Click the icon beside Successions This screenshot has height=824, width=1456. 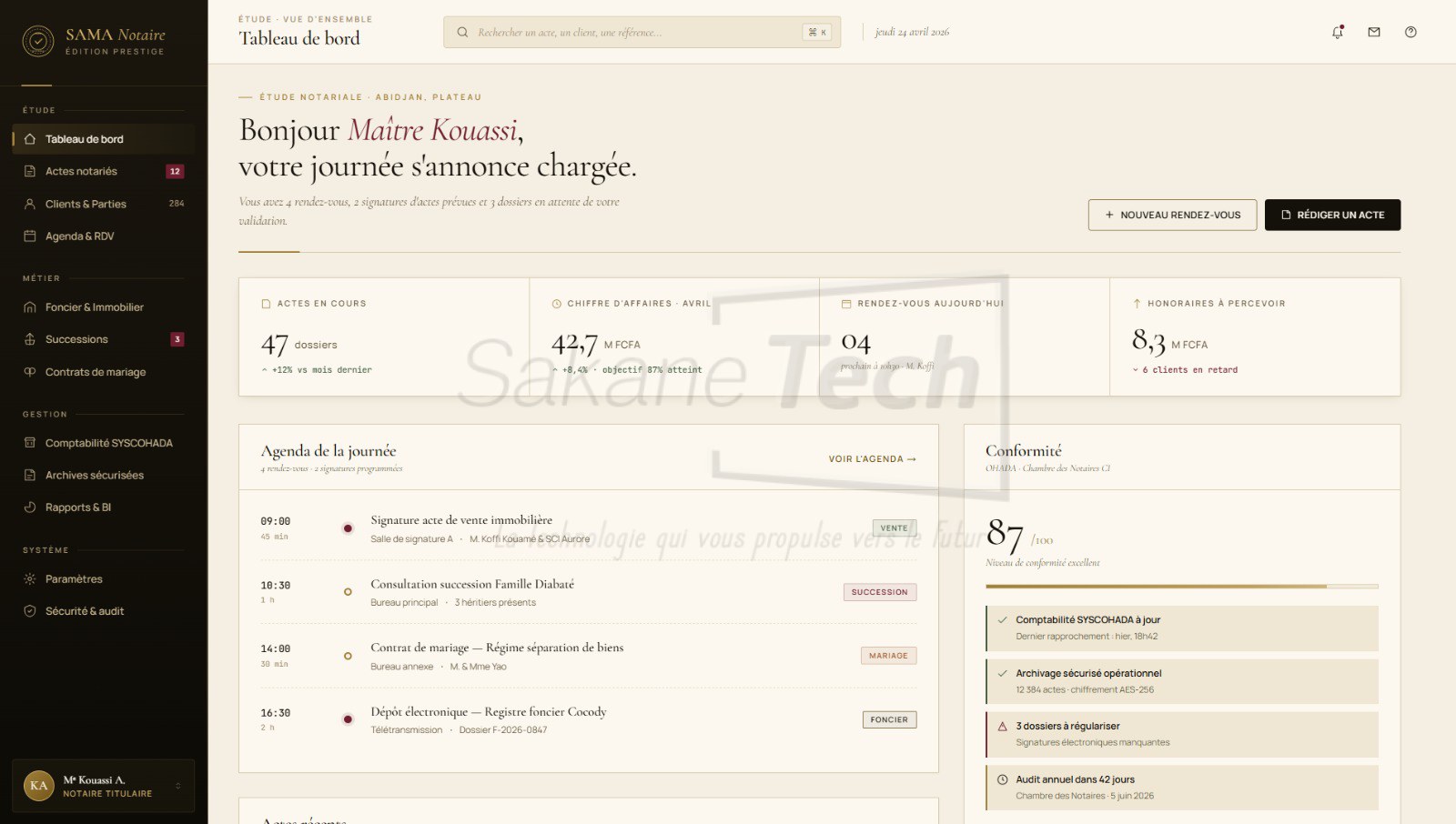pos(30,339)
